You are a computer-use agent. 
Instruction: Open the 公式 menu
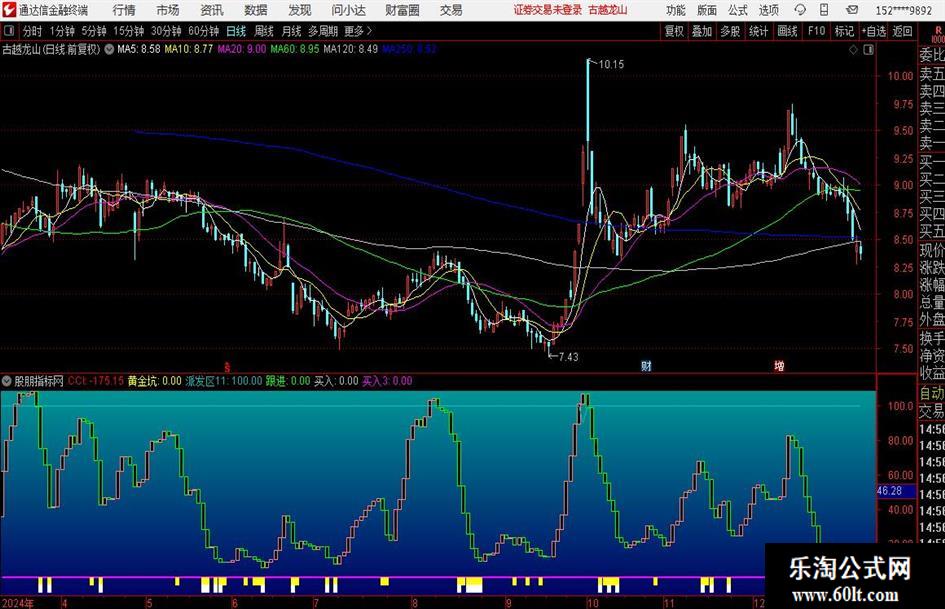[x=738, y=10]
